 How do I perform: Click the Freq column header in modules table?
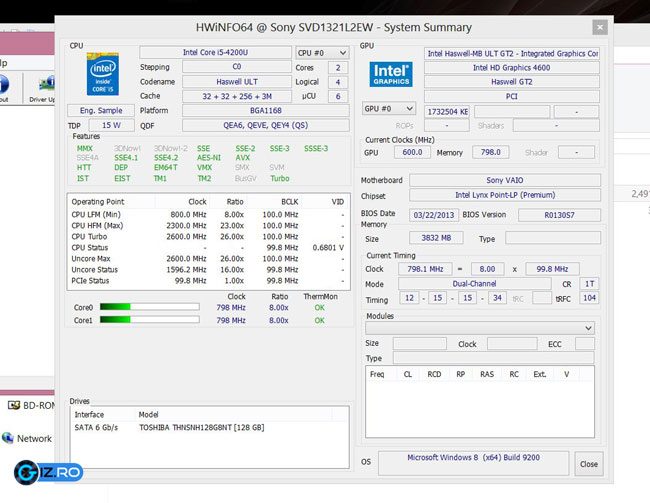[377, 374]
